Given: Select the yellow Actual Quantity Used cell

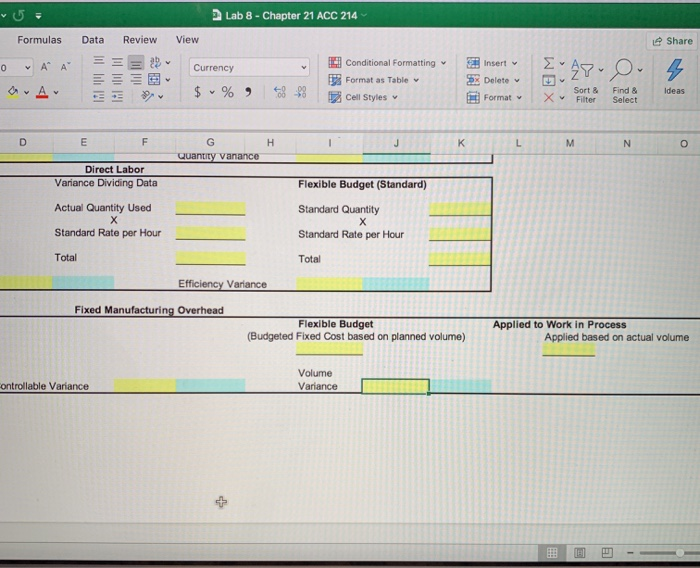Looking at the screenshot, I should 210,208.
